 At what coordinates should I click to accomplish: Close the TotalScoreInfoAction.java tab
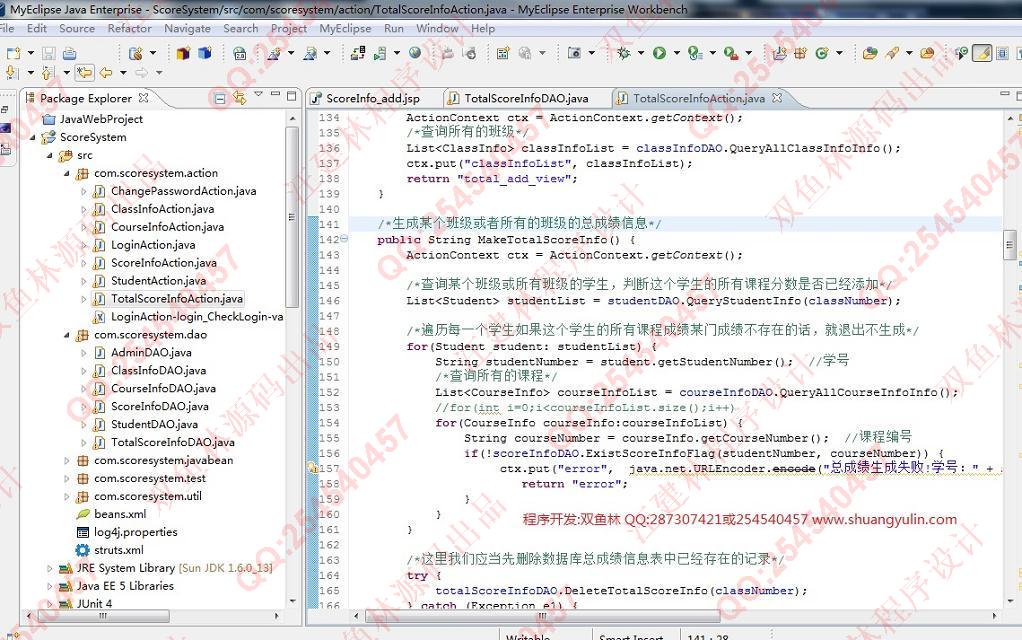tap(776, 98)
